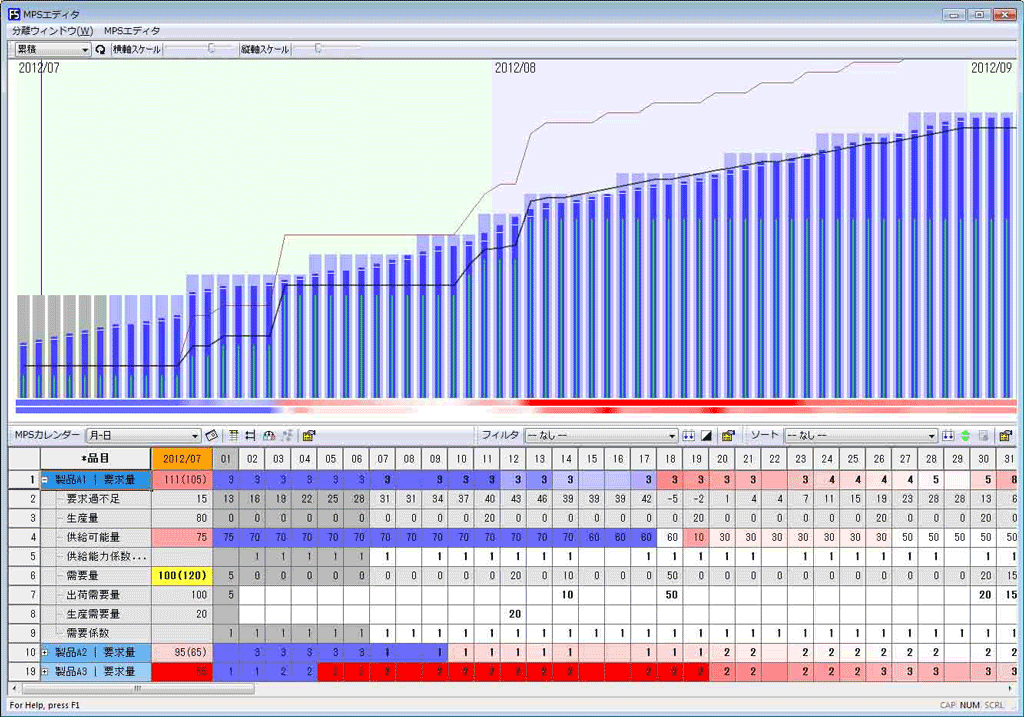This screenshot has height=717, width=1024.
Task: Click the 需要係数 row label
Action: coord(88,633)
